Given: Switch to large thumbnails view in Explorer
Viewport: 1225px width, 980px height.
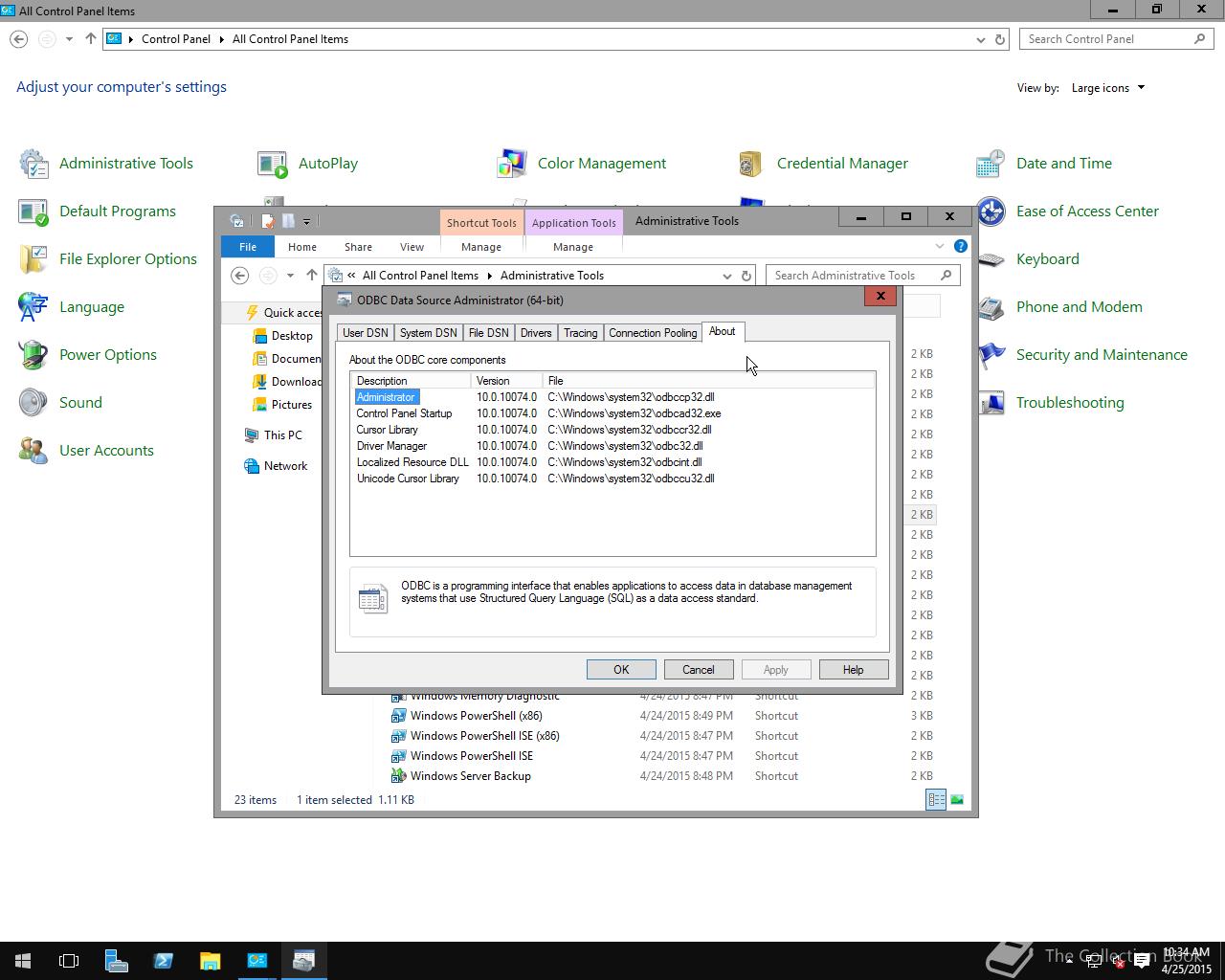Looking at the screenshot, I should 956,800.
